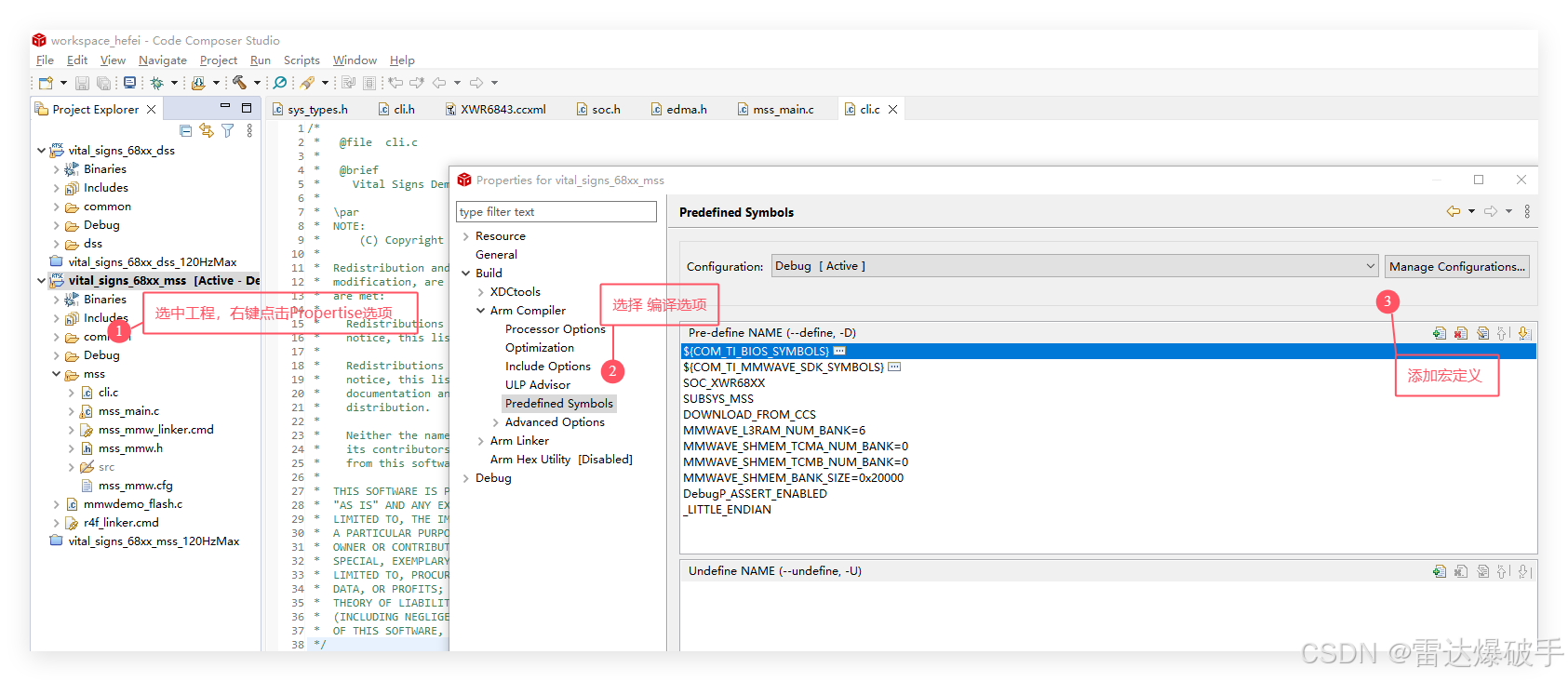This screenshot has height=681, width=1568.
Task: Select vital_signs_68xx_mss_120HzMax project
Action: point(154,541)
